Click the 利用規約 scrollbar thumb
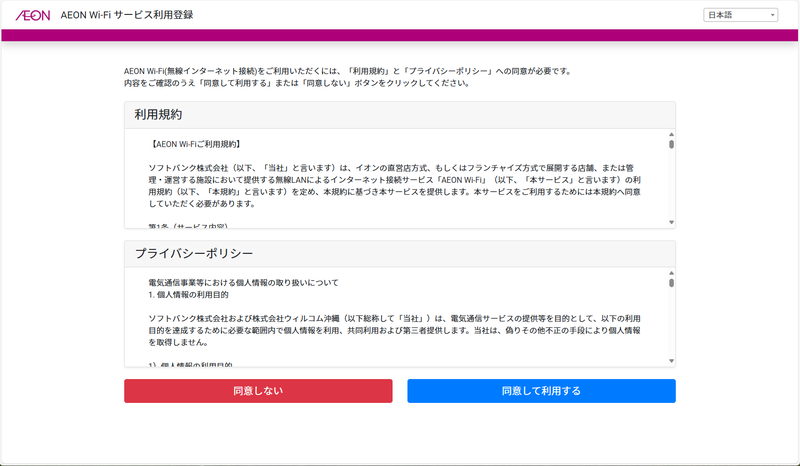 click(x=671, y=144)
